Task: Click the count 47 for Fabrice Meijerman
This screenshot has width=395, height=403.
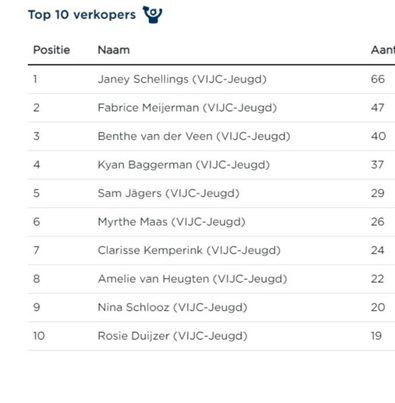Action: [378, 108]
